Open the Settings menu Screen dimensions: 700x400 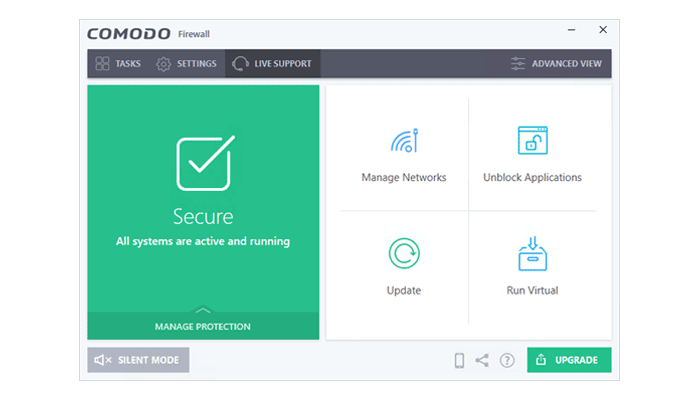[x=186, y=64]
